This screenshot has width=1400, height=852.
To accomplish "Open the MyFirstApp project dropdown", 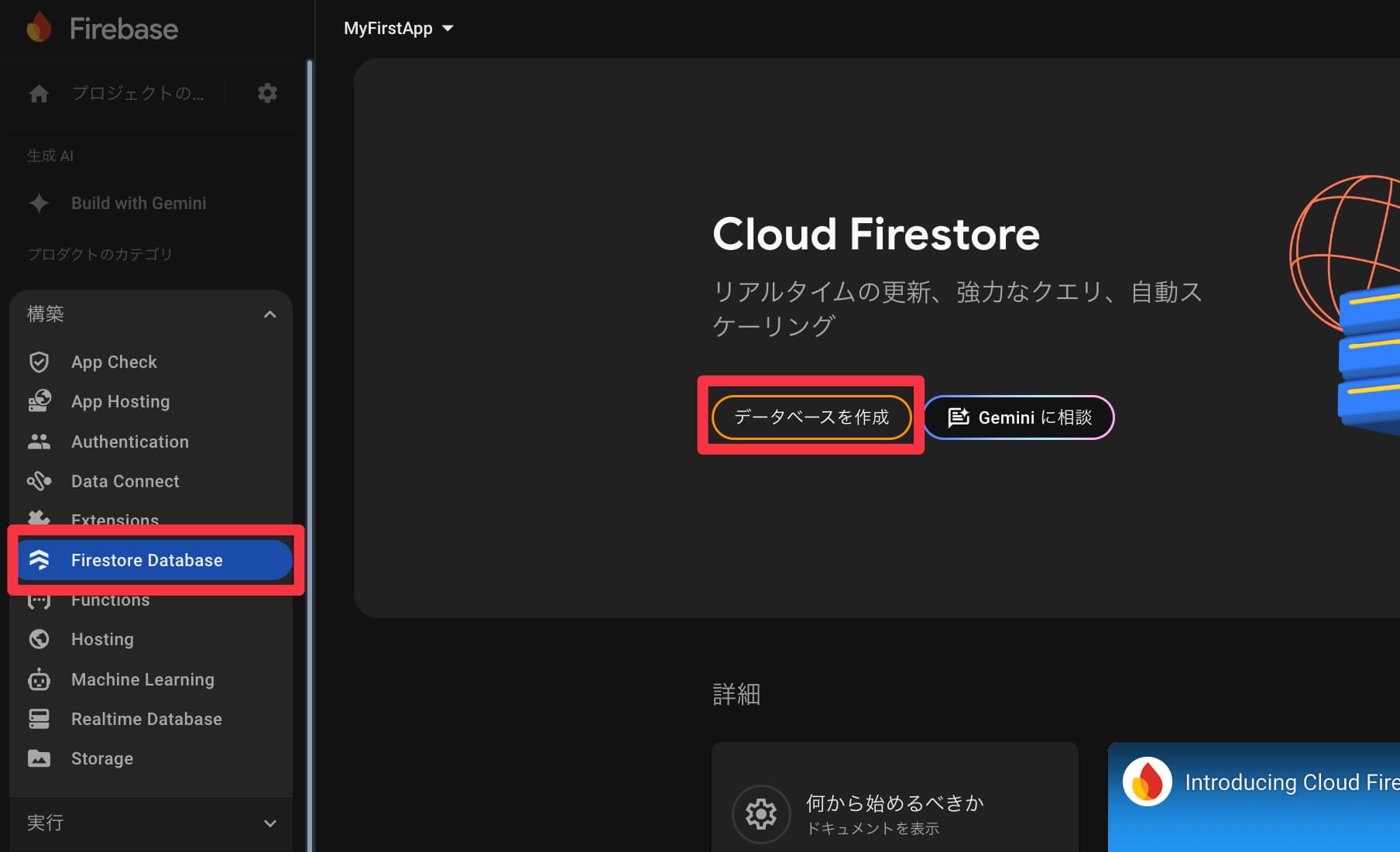I will (398, 29).
